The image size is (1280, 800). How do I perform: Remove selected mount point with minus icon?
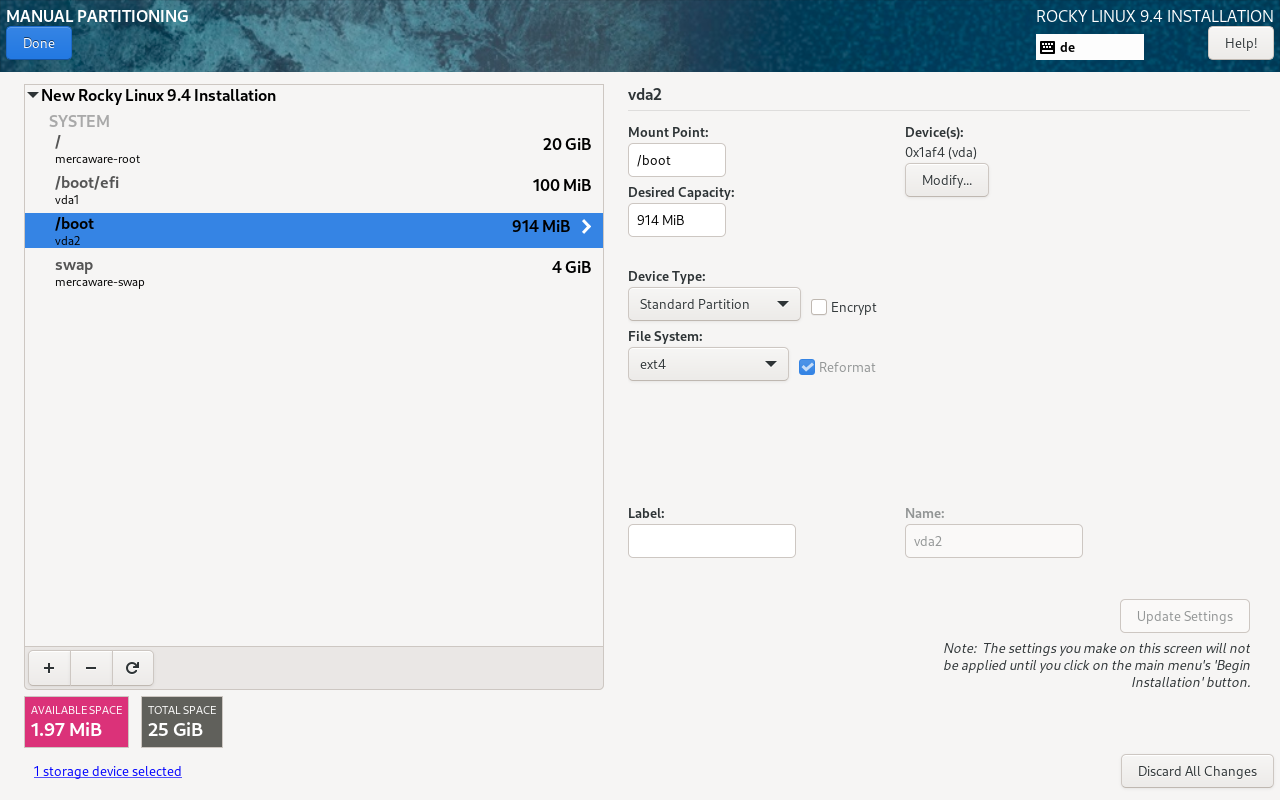pos(91,668)
